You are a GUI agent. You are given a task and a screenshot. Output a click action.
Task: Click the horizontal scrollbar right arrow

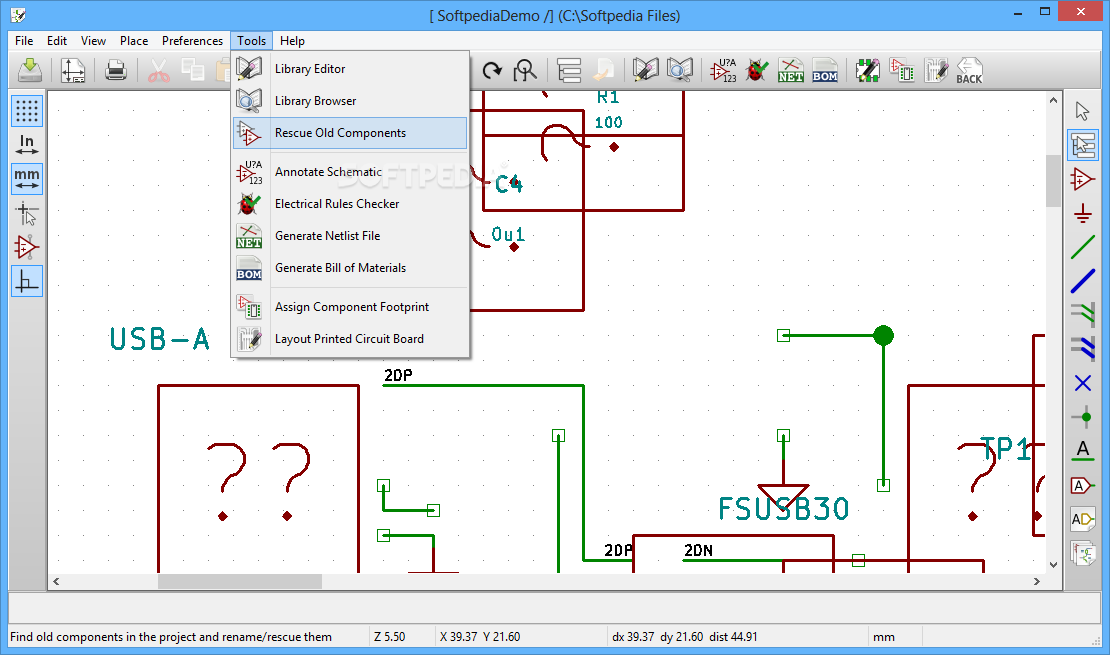coord(1036,581)
